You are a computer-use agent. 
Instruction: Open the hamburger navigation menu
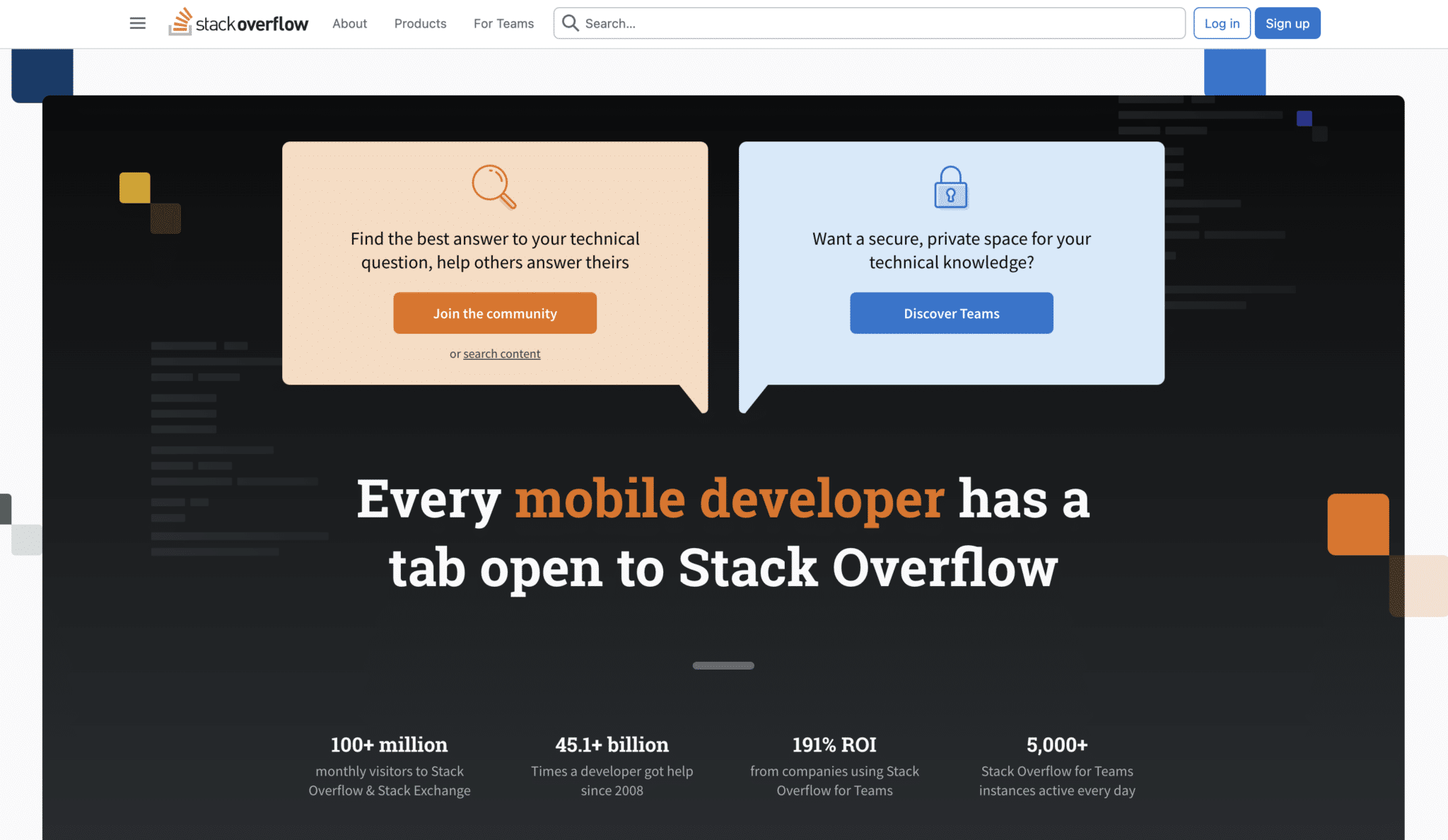pyautogui.click(x=137, y=23)
